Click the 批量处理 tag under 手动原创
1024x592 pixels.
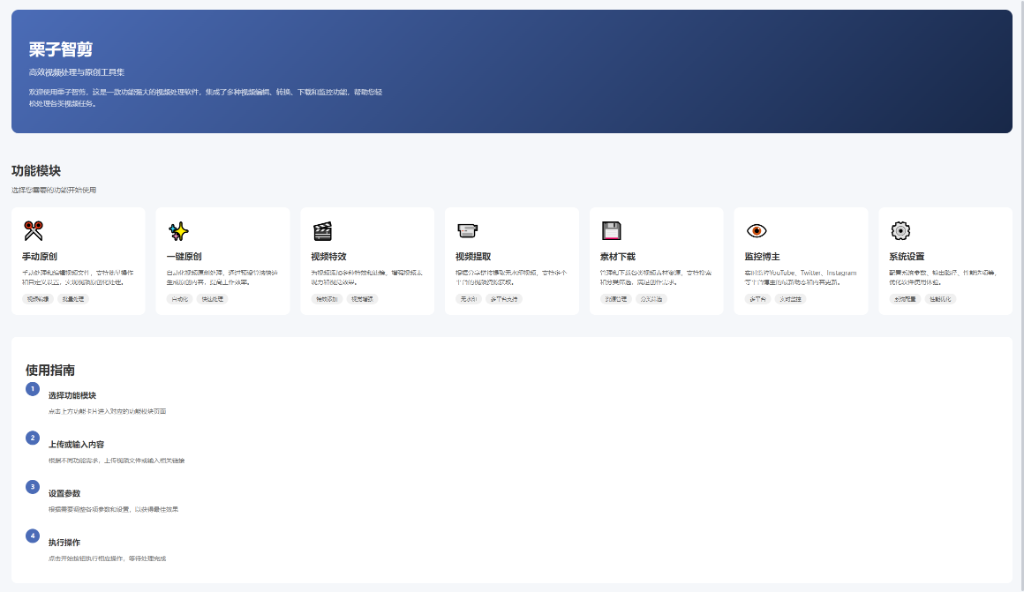click(x=75, y=299)
